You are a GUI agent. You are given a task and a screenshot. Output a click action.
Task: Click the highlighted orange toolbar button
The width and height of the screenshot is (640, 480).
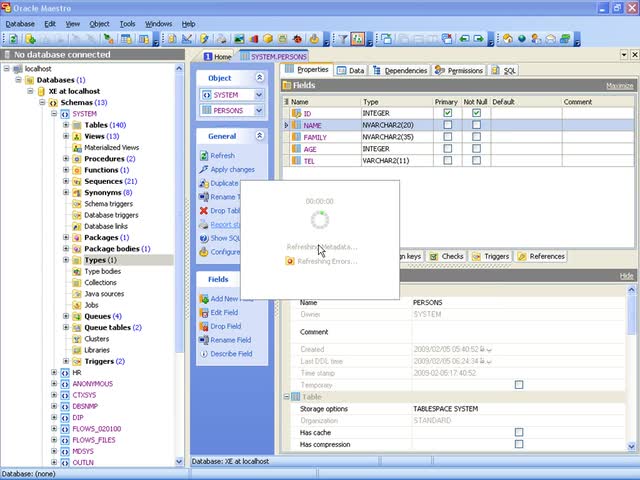pyautogui.click(x=358, y=39)
